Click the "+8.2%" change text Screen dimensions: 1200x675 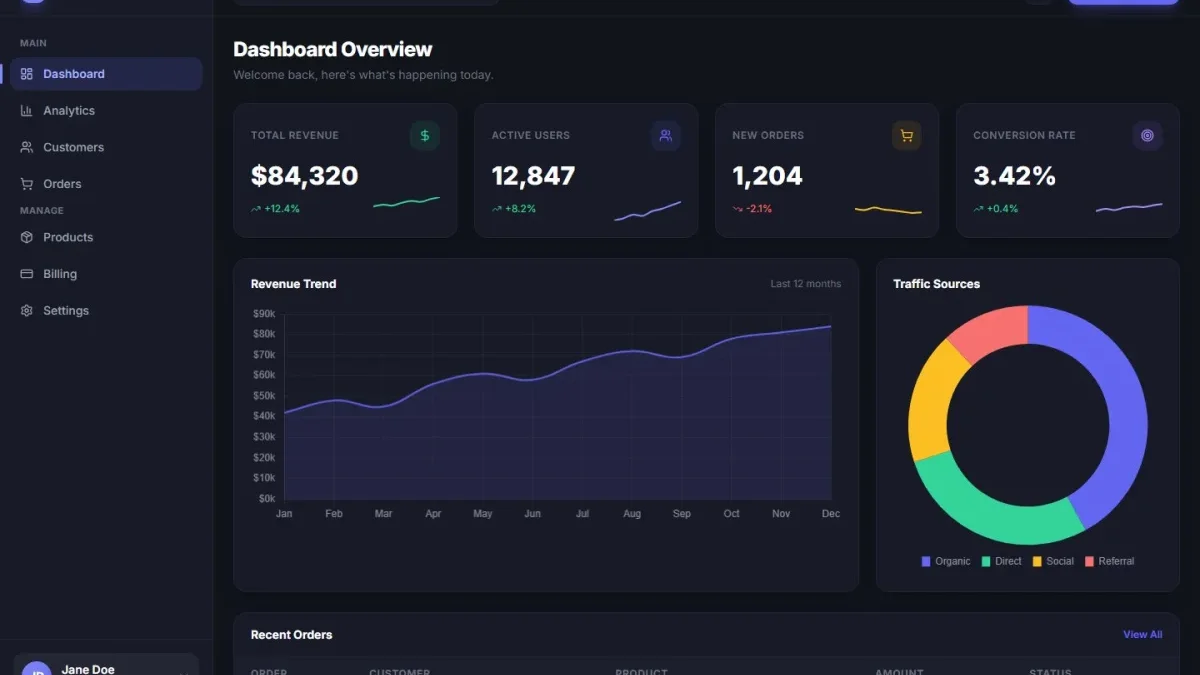click(x=520, y=209)
